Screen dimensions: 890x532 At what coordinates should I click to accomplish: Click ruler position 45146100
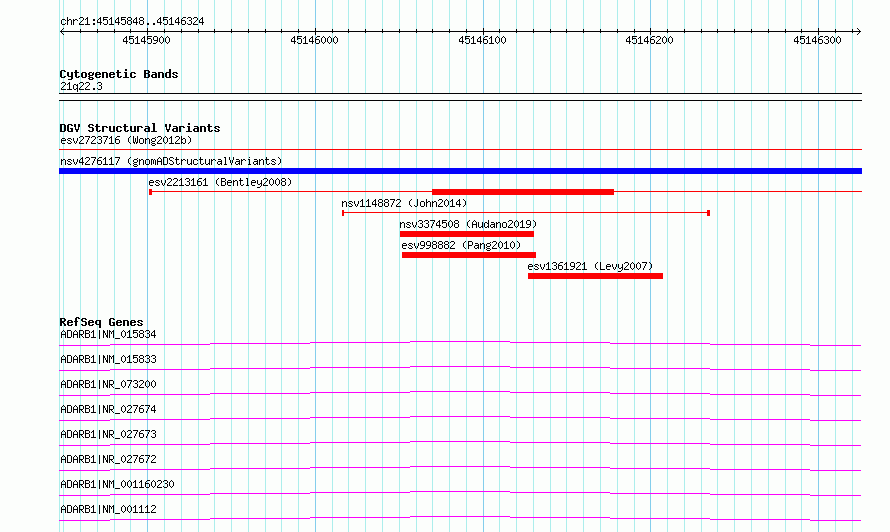[x=482, y=40]
